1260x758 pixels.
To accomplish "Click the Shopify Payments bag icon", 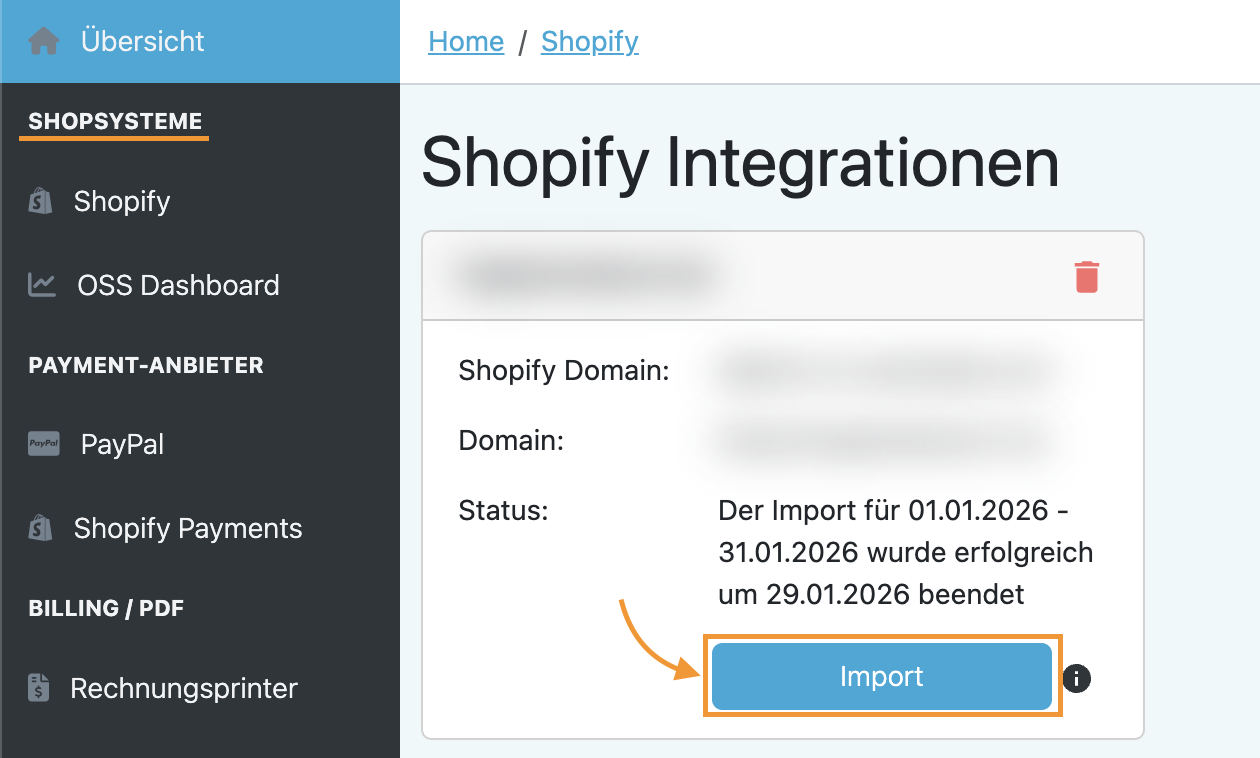I will coord(40,528).
